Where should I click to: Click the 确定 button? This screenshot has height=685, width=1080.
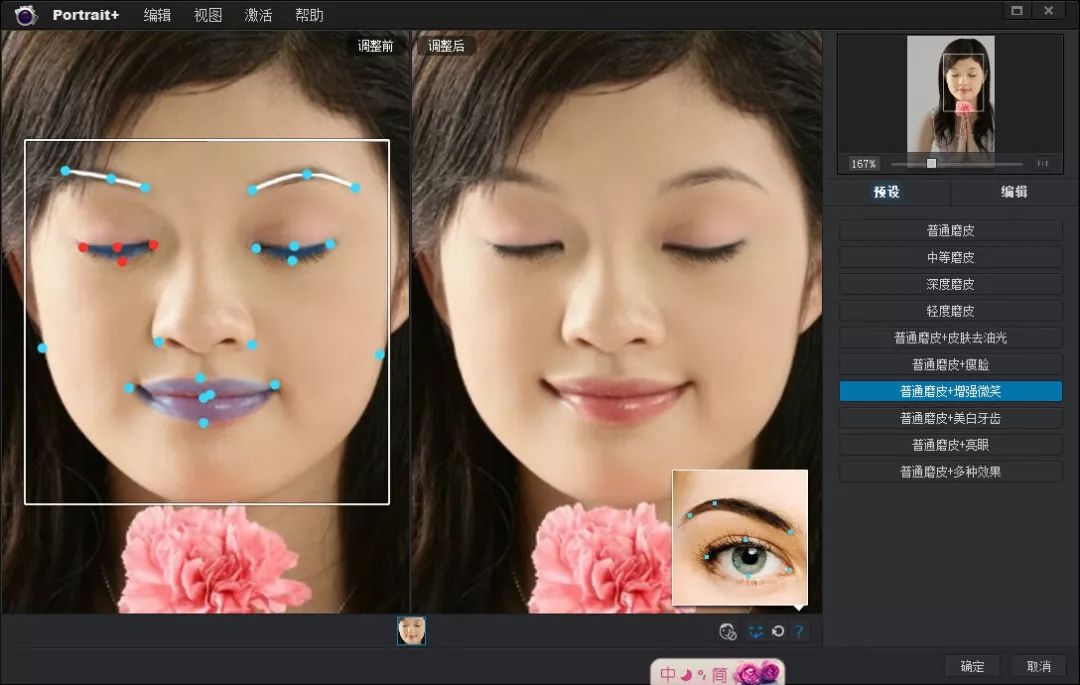click(x=973, y=666)
